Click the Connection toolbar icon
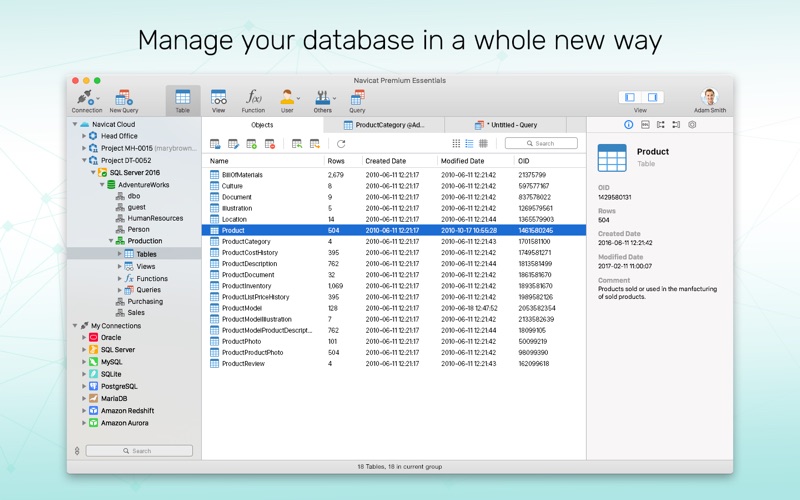800x500 pixels. pyautogui.click(x=86, y=99)
